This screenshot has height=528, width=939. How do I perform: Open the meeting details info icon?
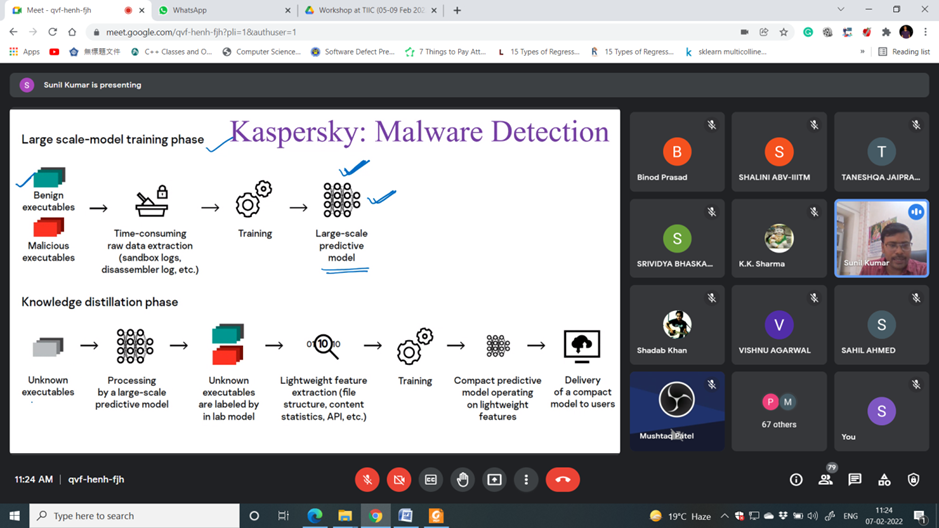[796, 480]
